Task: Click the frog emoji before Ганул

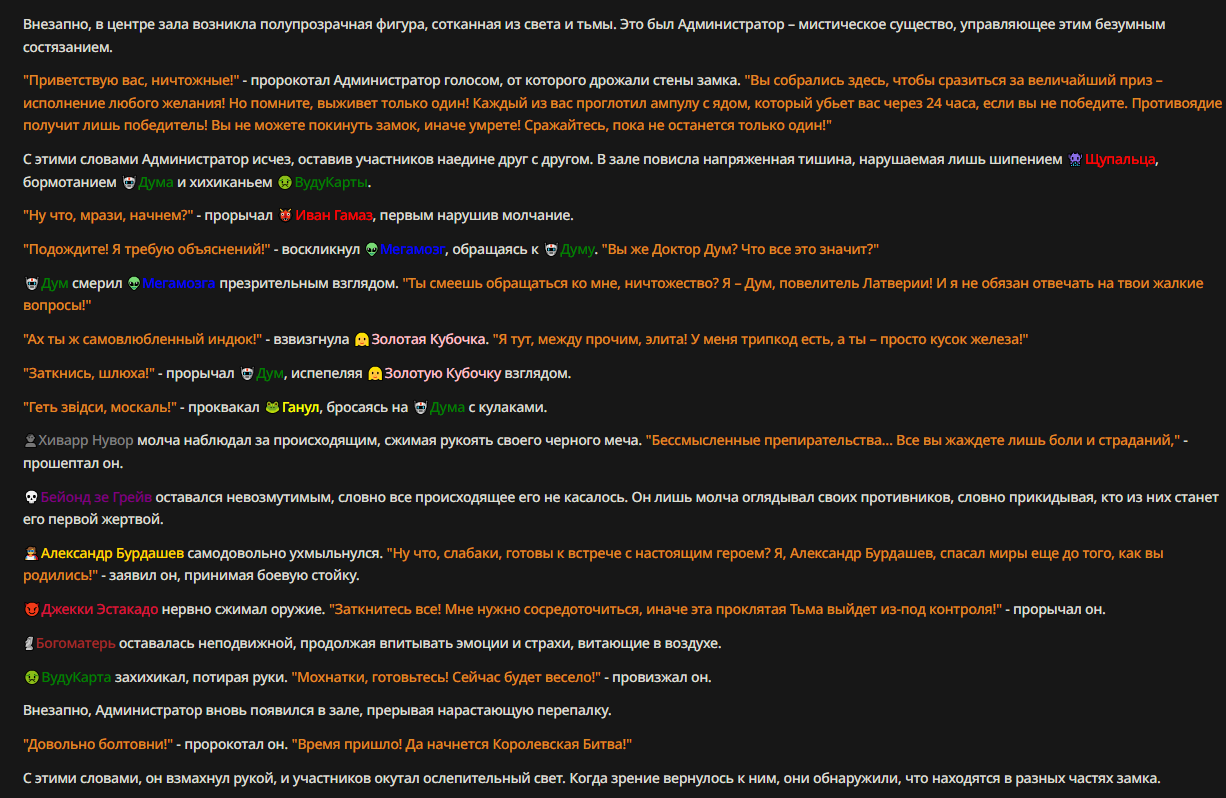Action: tap(273, 407)
